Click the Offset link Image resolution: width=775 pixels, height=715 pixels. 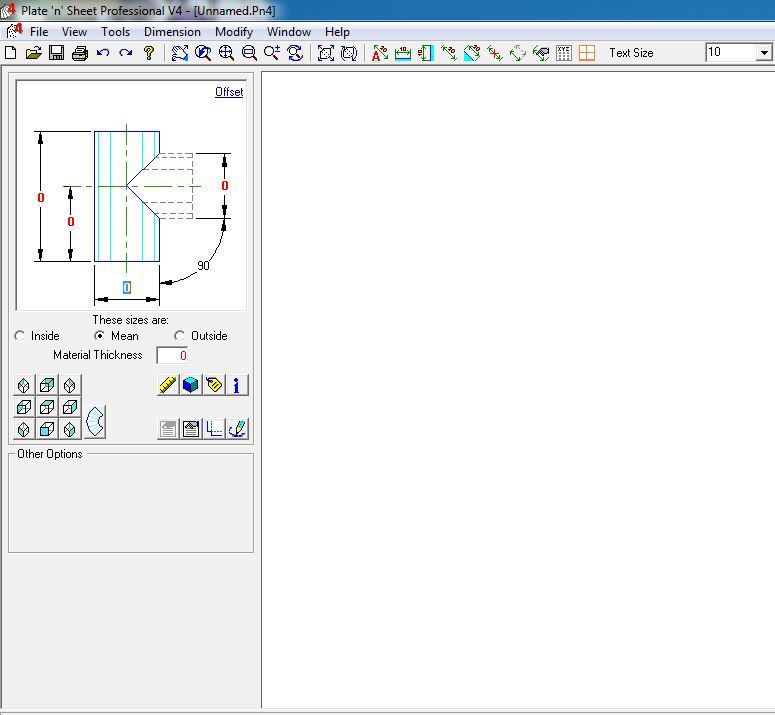pos(229,92)
